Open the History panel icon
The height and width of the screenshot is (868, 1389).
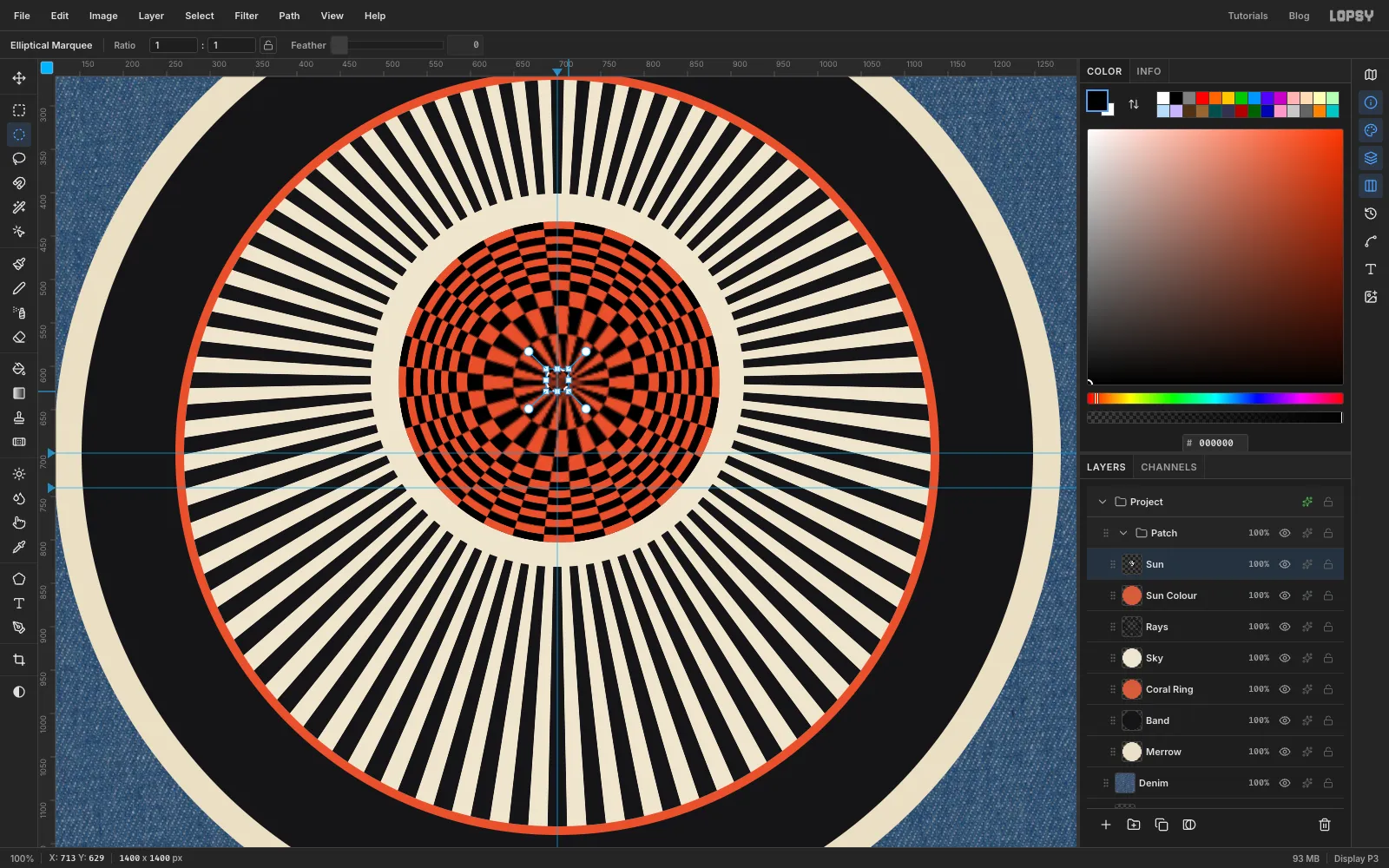point(1371,214)
